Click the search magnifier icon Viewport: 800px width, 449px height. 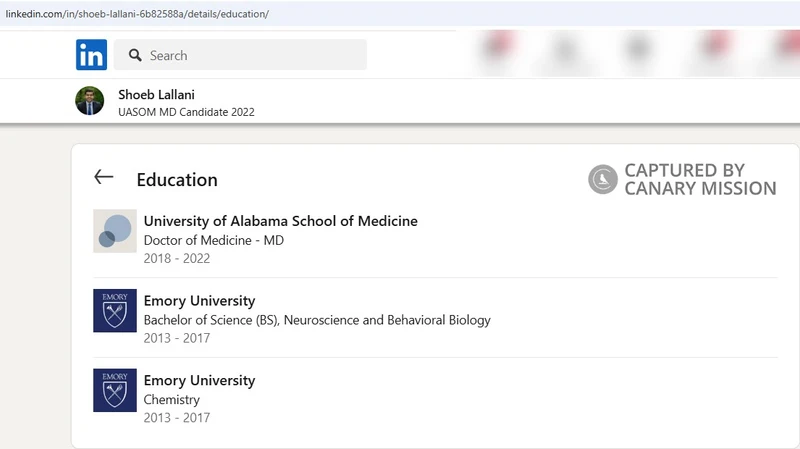(135, 55)
